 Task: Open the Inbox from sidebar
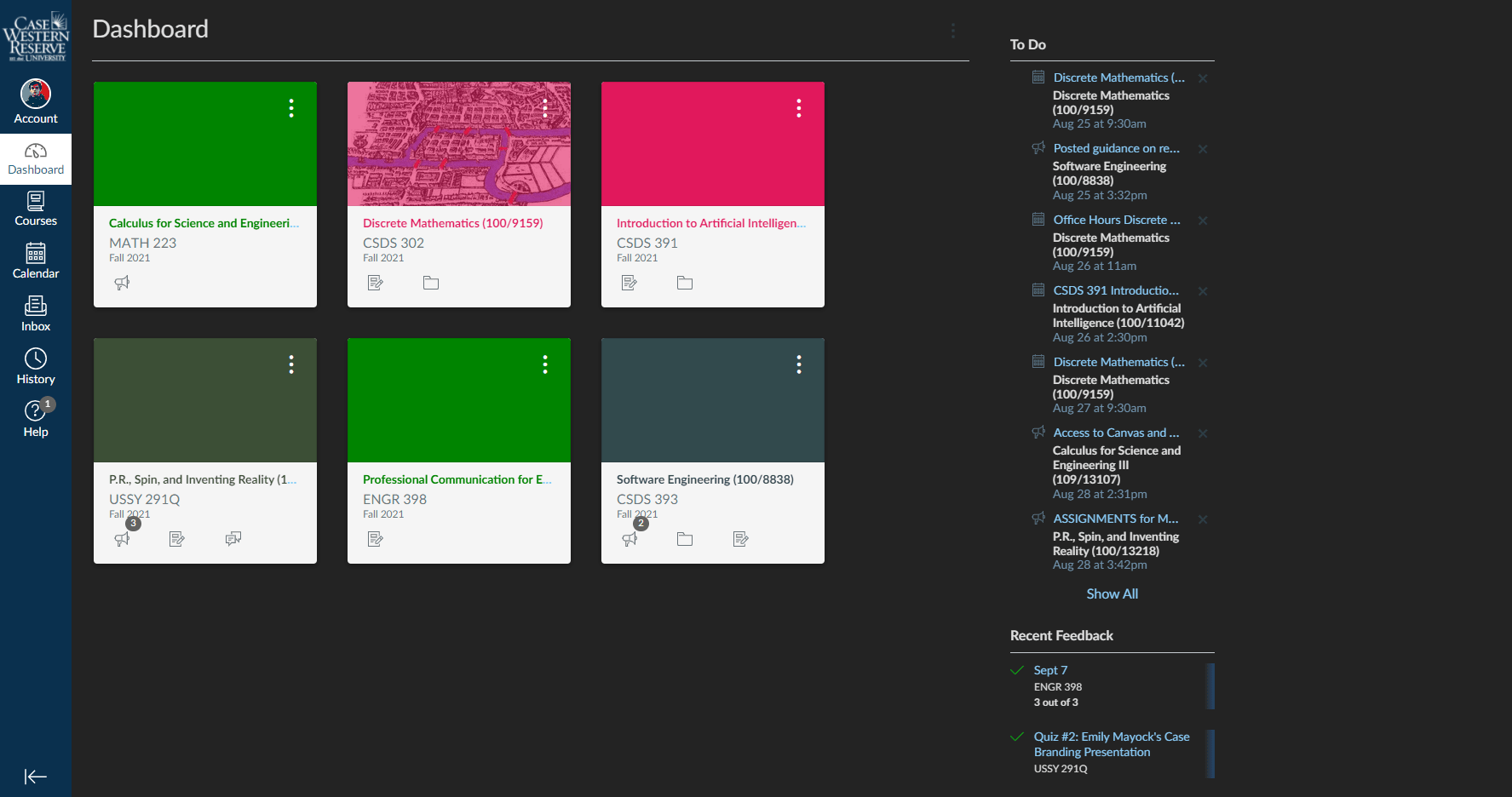(36, 313)
